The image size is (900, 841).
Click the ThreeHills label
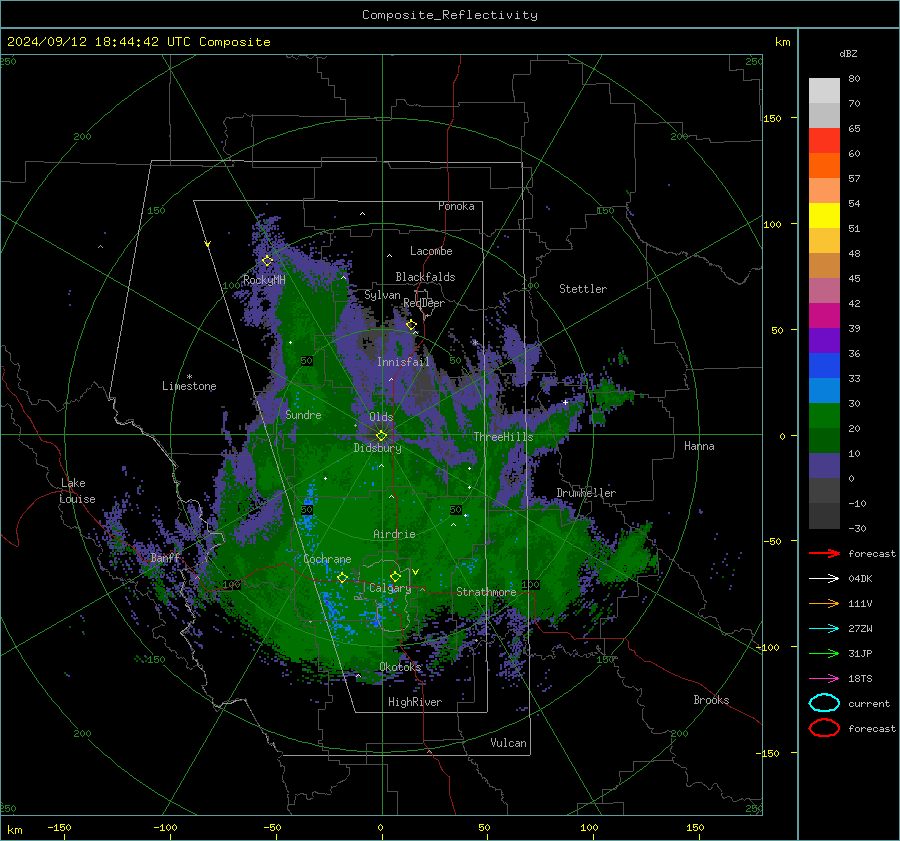503,437
